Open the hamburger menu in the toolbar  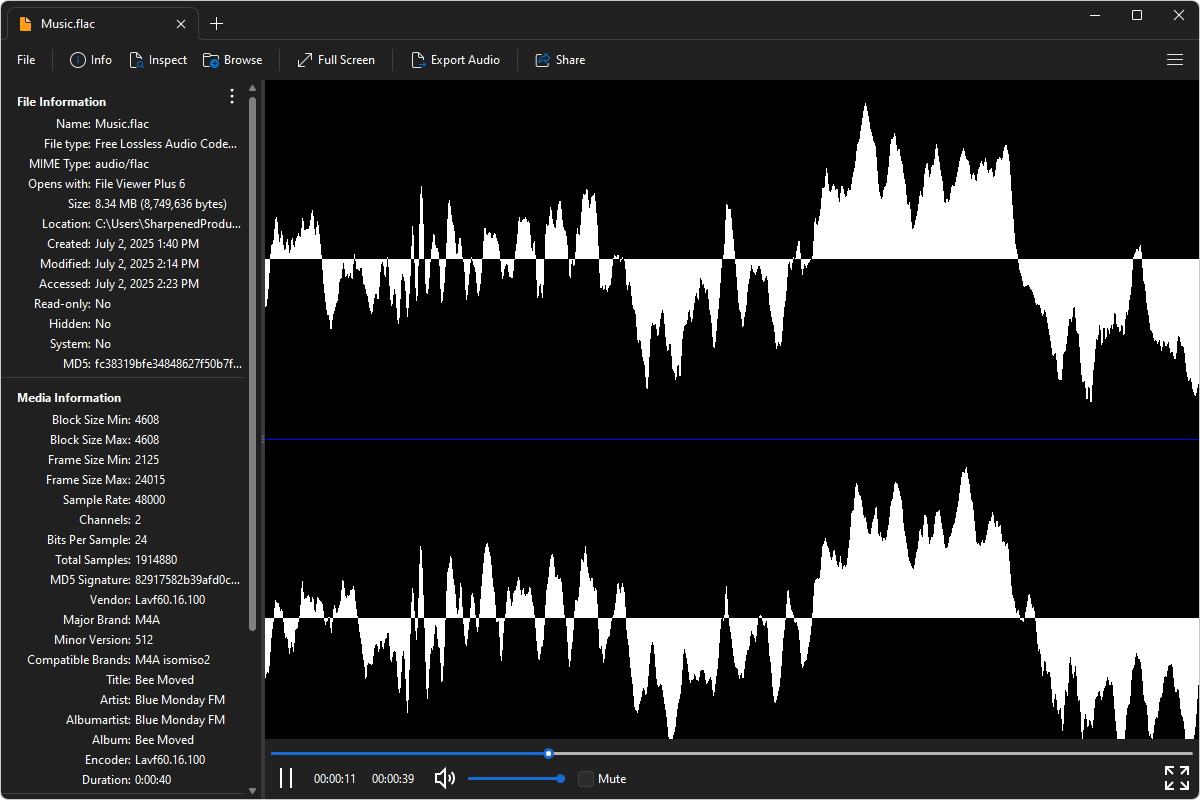click(x=1175, y=60)
